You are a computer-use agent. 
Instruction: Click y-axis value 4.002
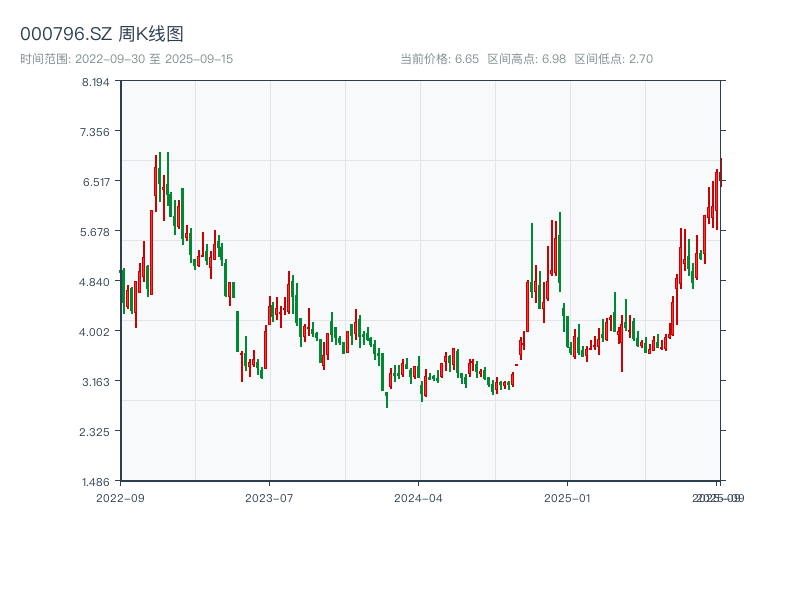pos(94,332)
